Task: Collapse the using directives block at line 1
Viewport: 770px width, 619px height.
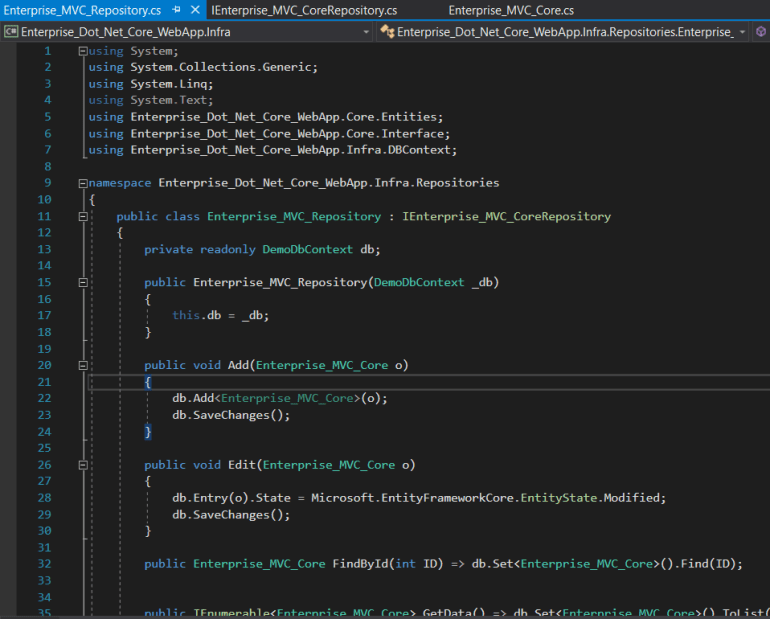Action: (83, 51)
